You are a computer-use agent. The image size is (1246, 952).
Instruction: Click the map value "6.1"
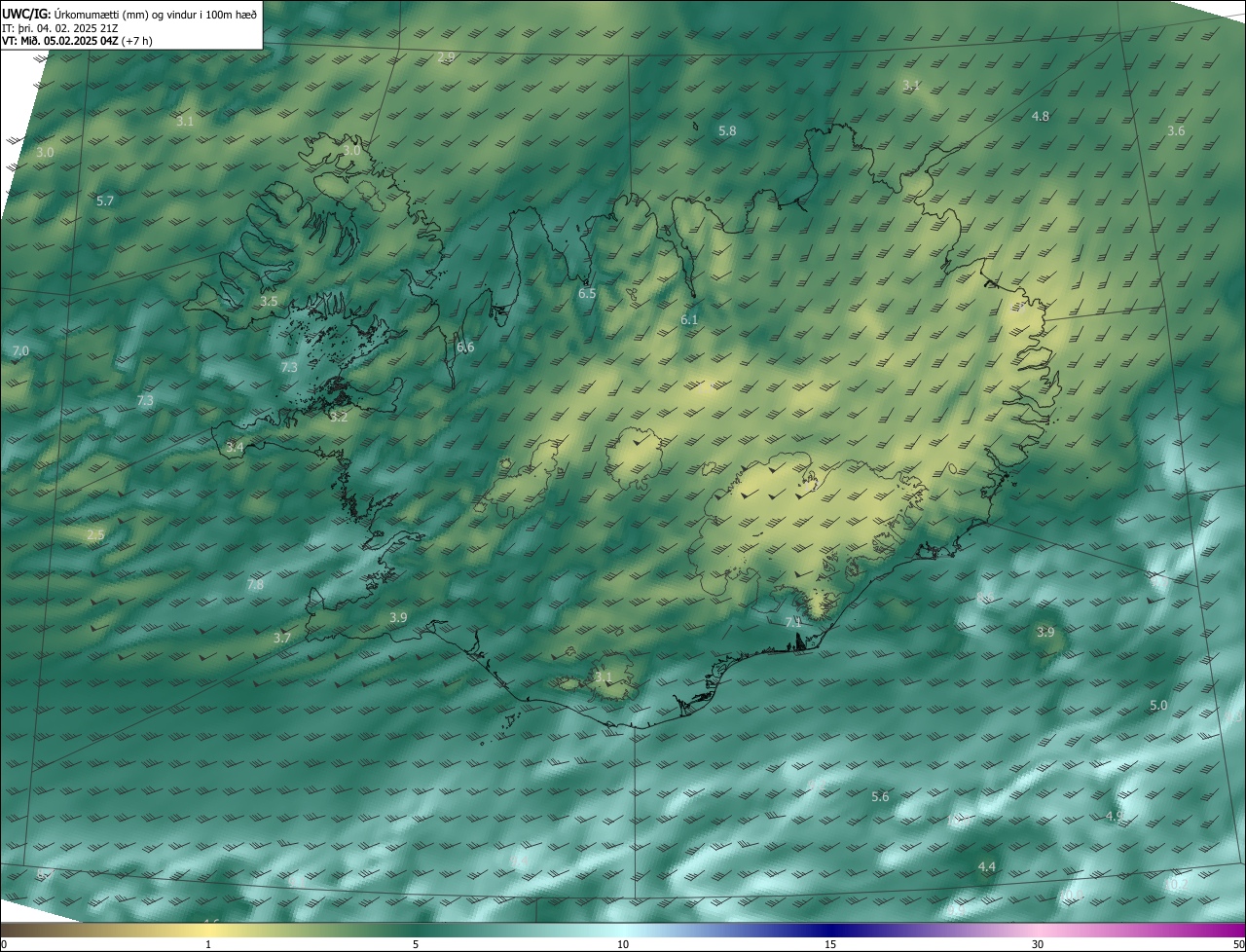click(x=689, y=319)
